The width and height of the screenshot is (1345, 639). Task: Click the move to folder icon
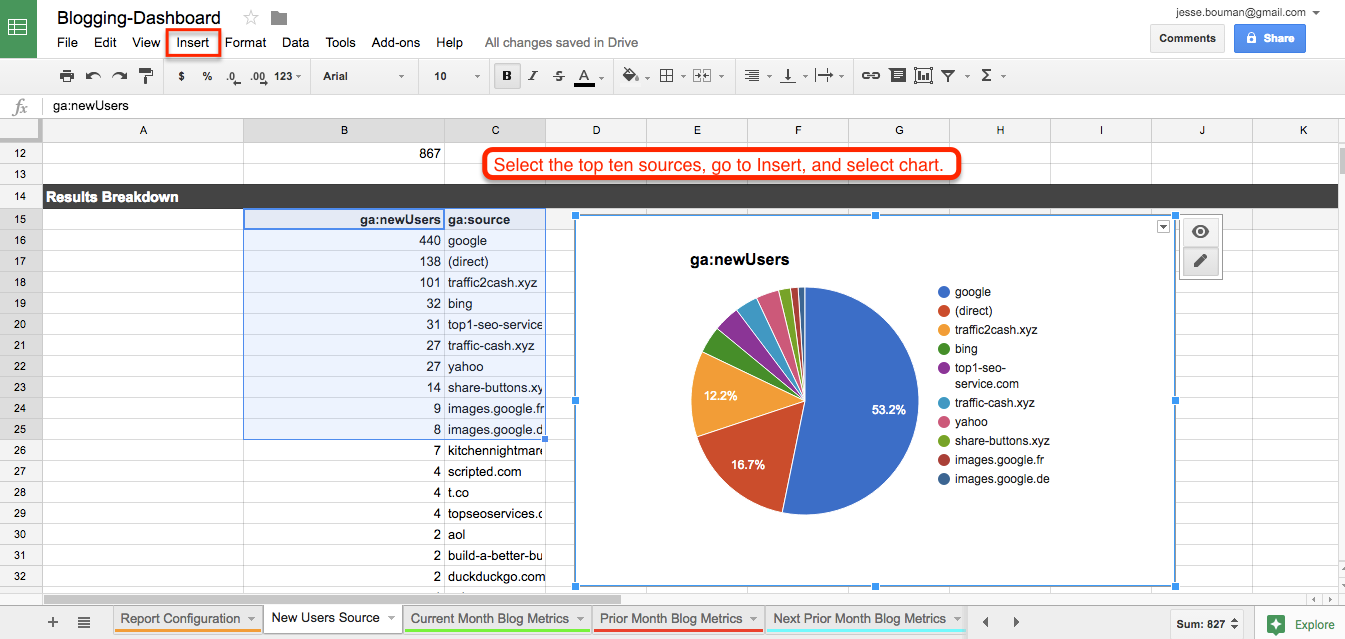279,18
